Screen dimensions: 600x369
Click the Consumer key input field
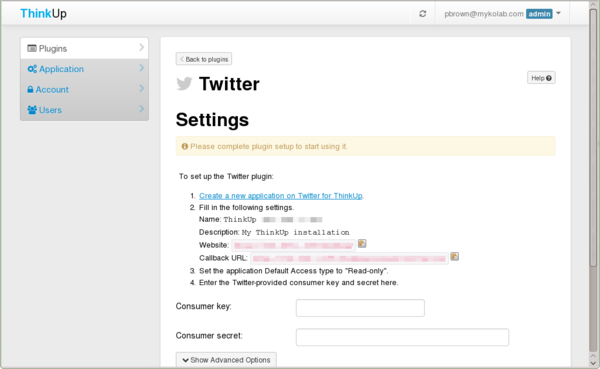(x=360, y=308)
